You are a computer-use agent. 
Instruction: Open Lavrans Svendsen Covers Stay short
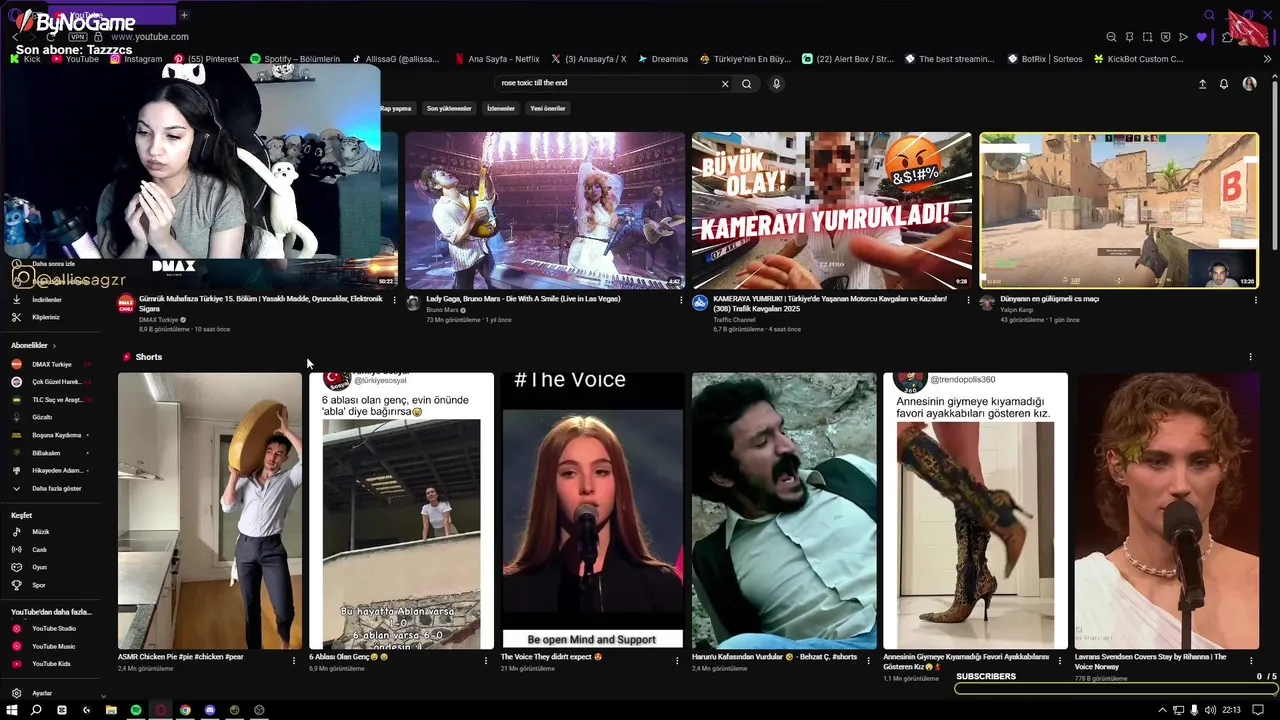click(x=1167, y=511)
